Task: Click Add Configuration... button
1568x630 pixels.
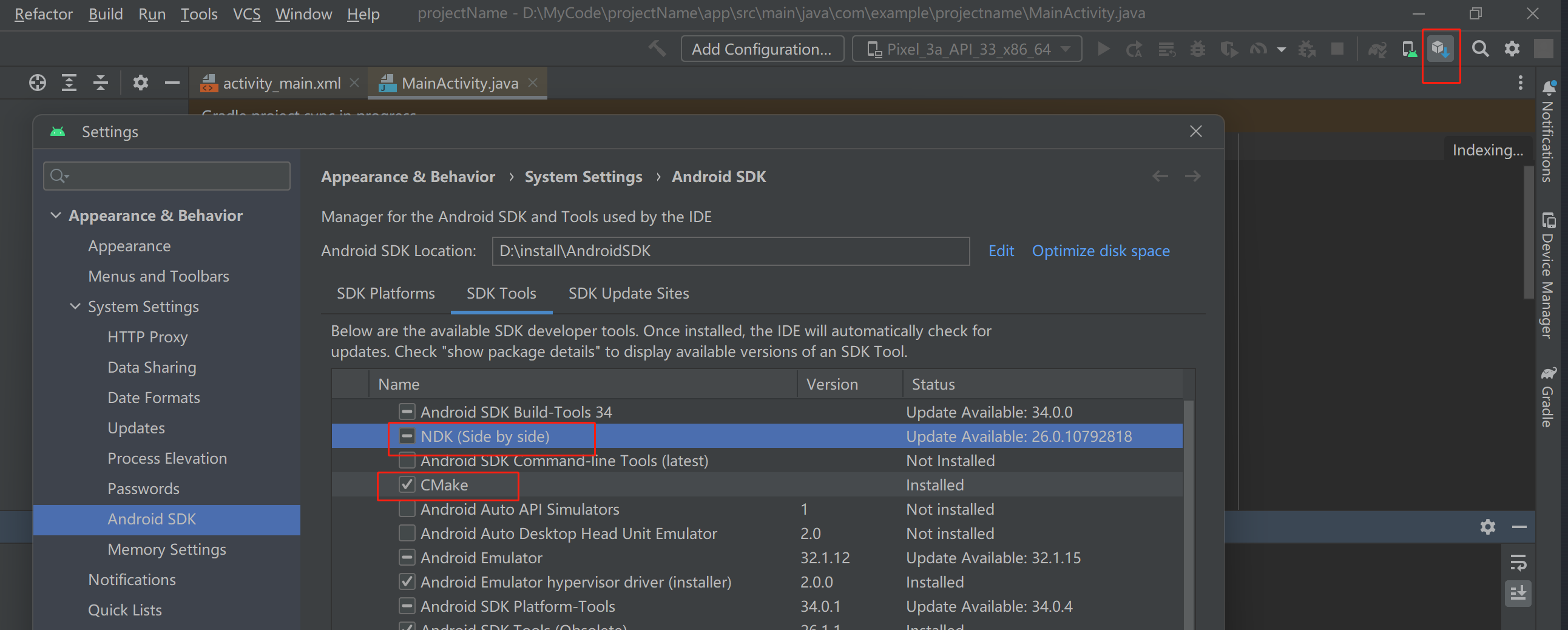Action: (x=762, y=49)
